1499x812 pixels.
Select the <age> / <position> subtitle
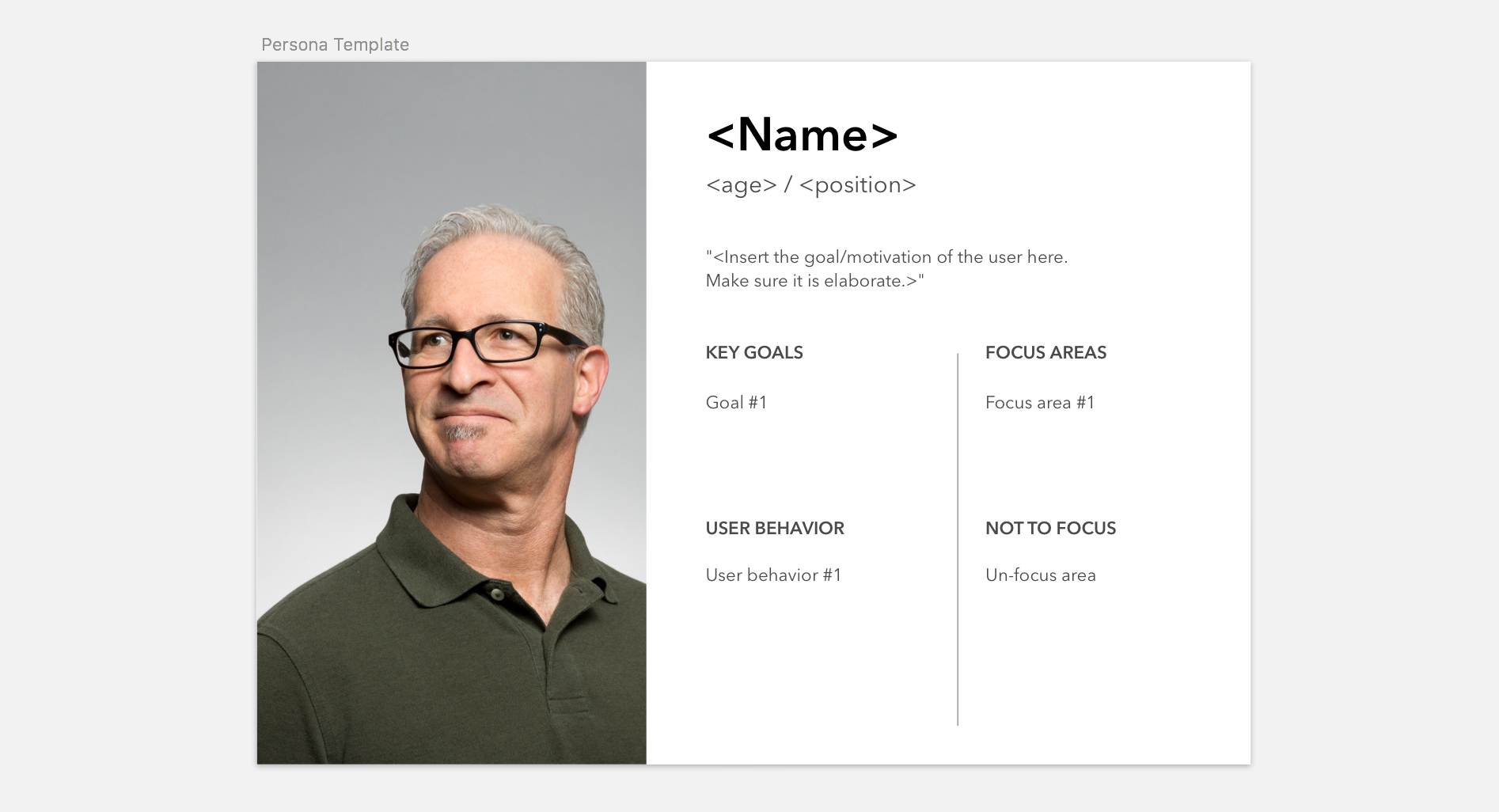(811, 184)
